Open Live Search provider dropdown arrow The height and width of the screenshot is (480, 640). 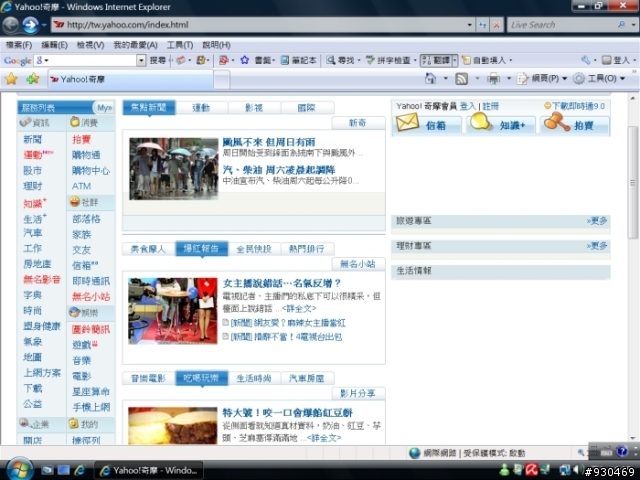coord(633,24)
